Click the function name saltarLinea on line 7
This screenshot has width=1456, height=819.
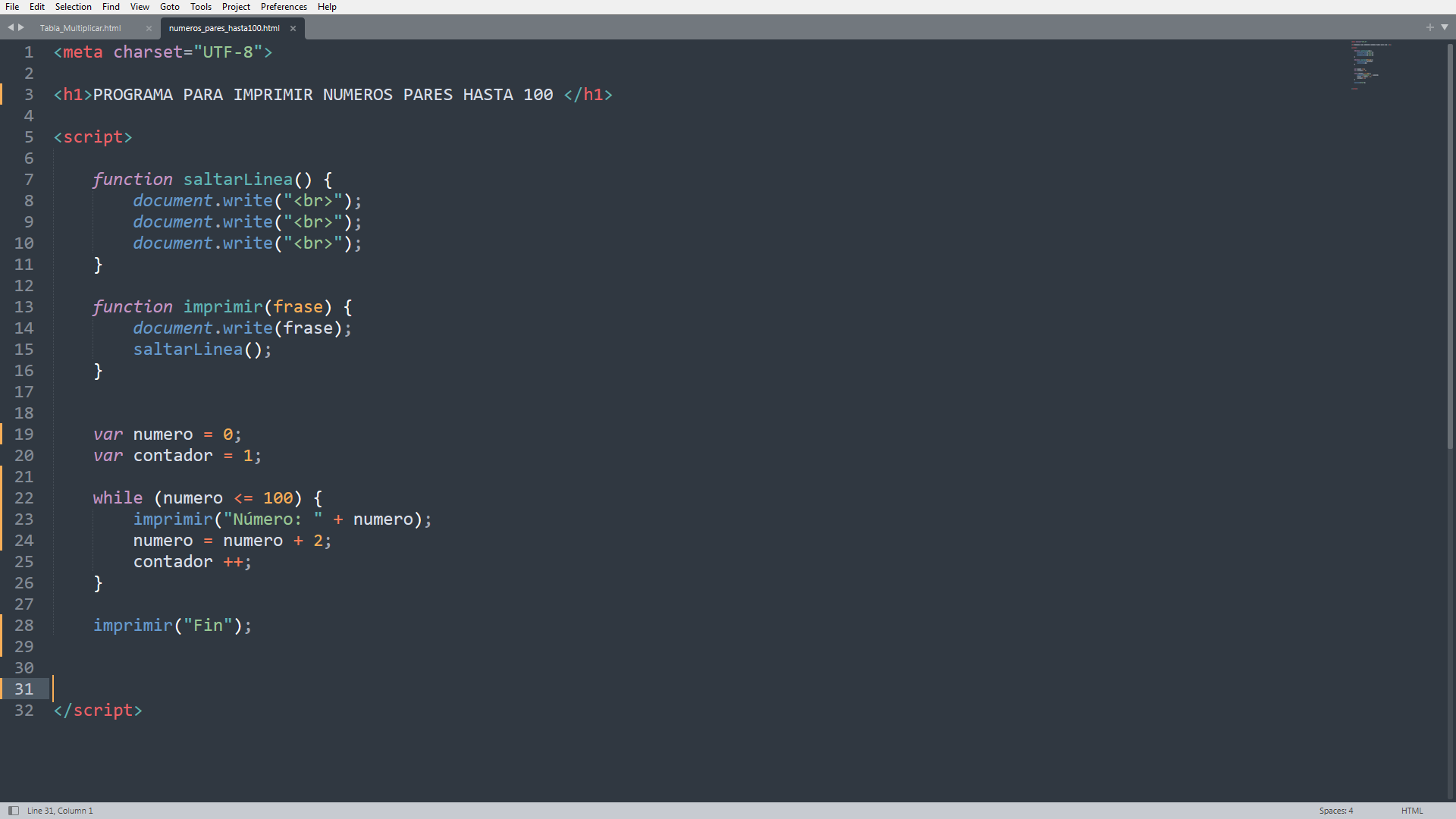coord(238,180)
